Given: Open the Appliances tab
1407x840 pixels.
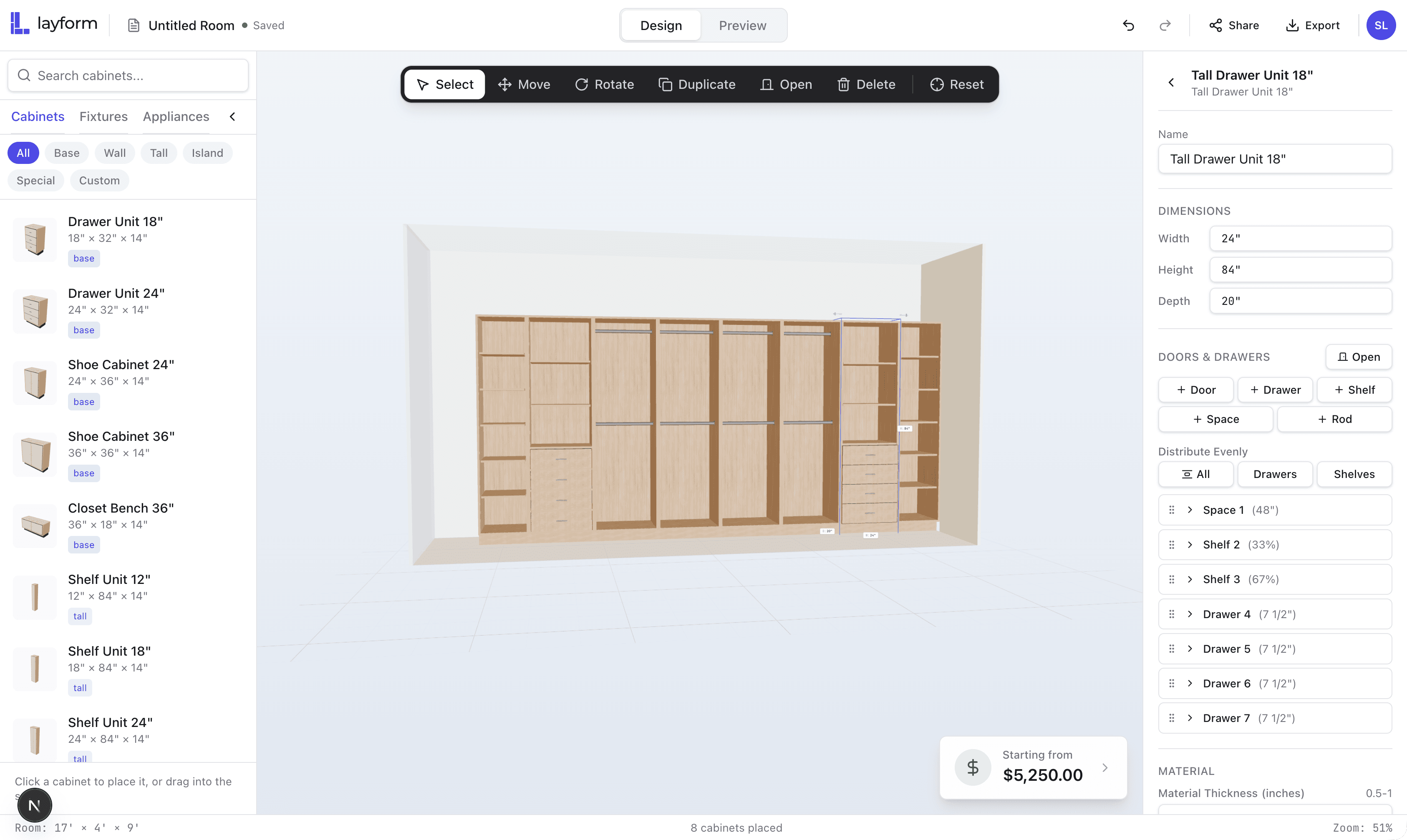Looking at the screenshot, I should tap(176, 117).
